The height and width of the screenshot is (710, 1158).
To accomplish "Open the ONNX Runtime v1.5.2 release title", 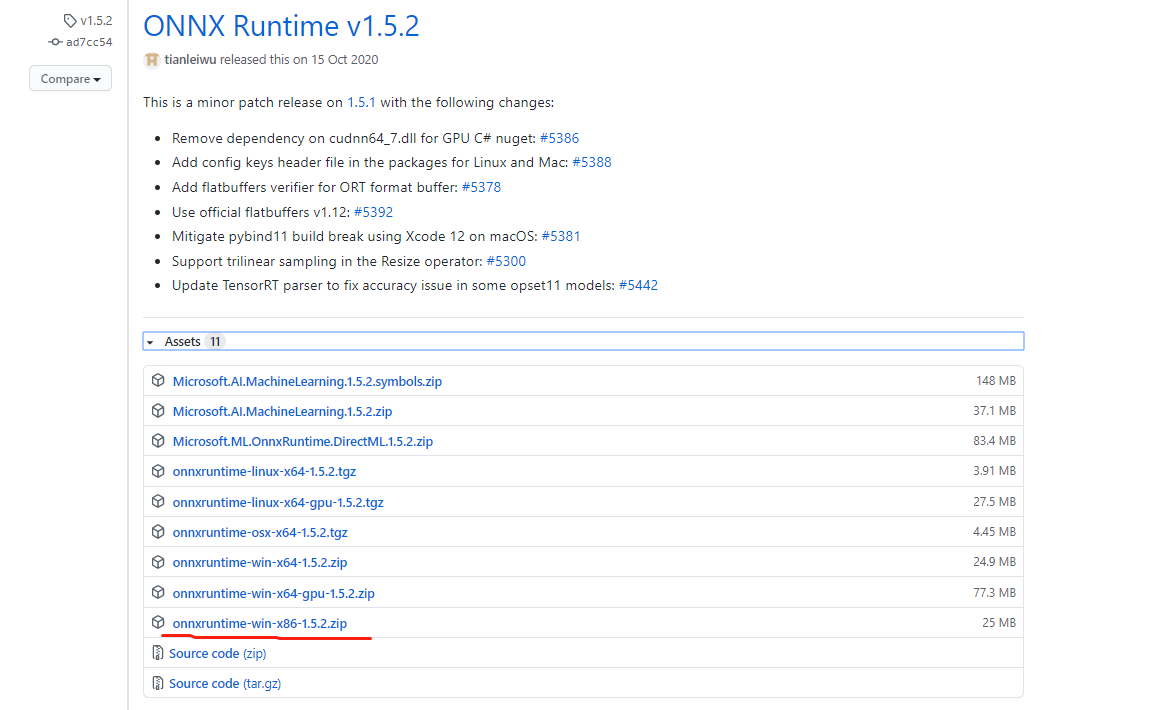I will (x=281, y=26).
